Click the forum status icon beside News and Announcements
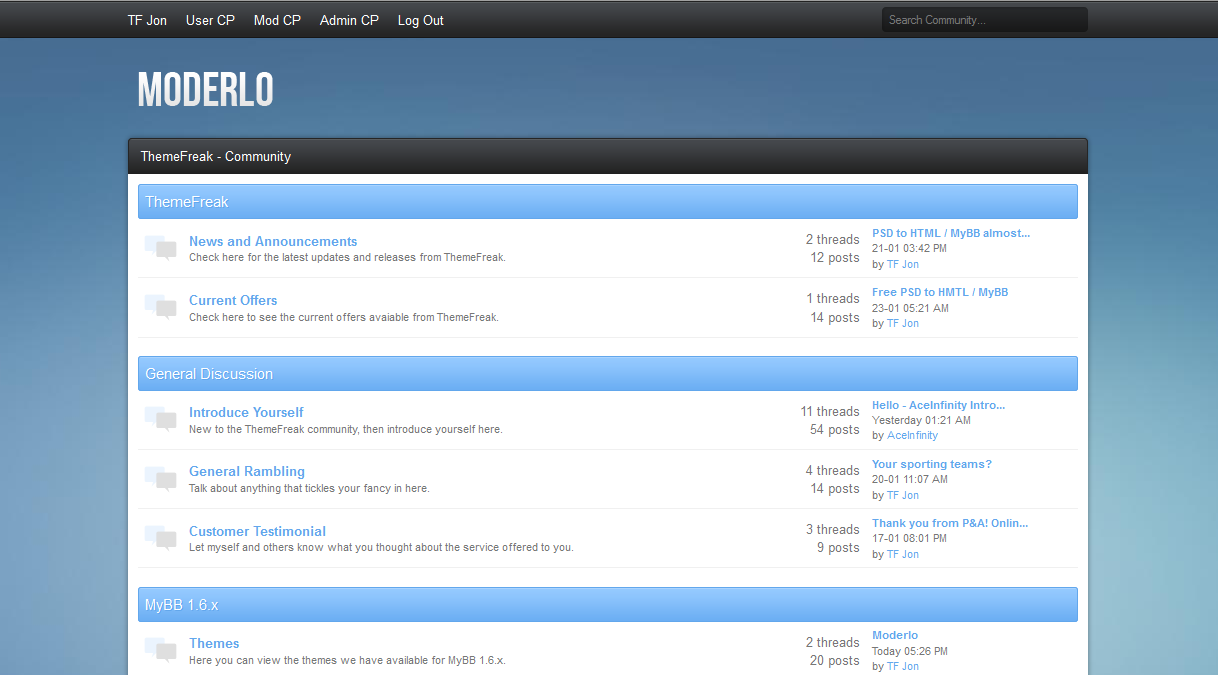The width and height of the screenshot is (1218, 675). 161,248
